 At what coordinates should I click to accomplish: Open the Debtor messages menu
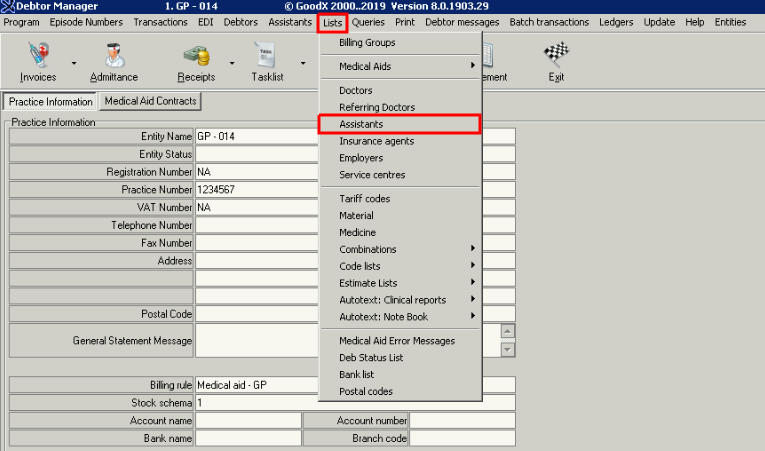pos(462,22)
